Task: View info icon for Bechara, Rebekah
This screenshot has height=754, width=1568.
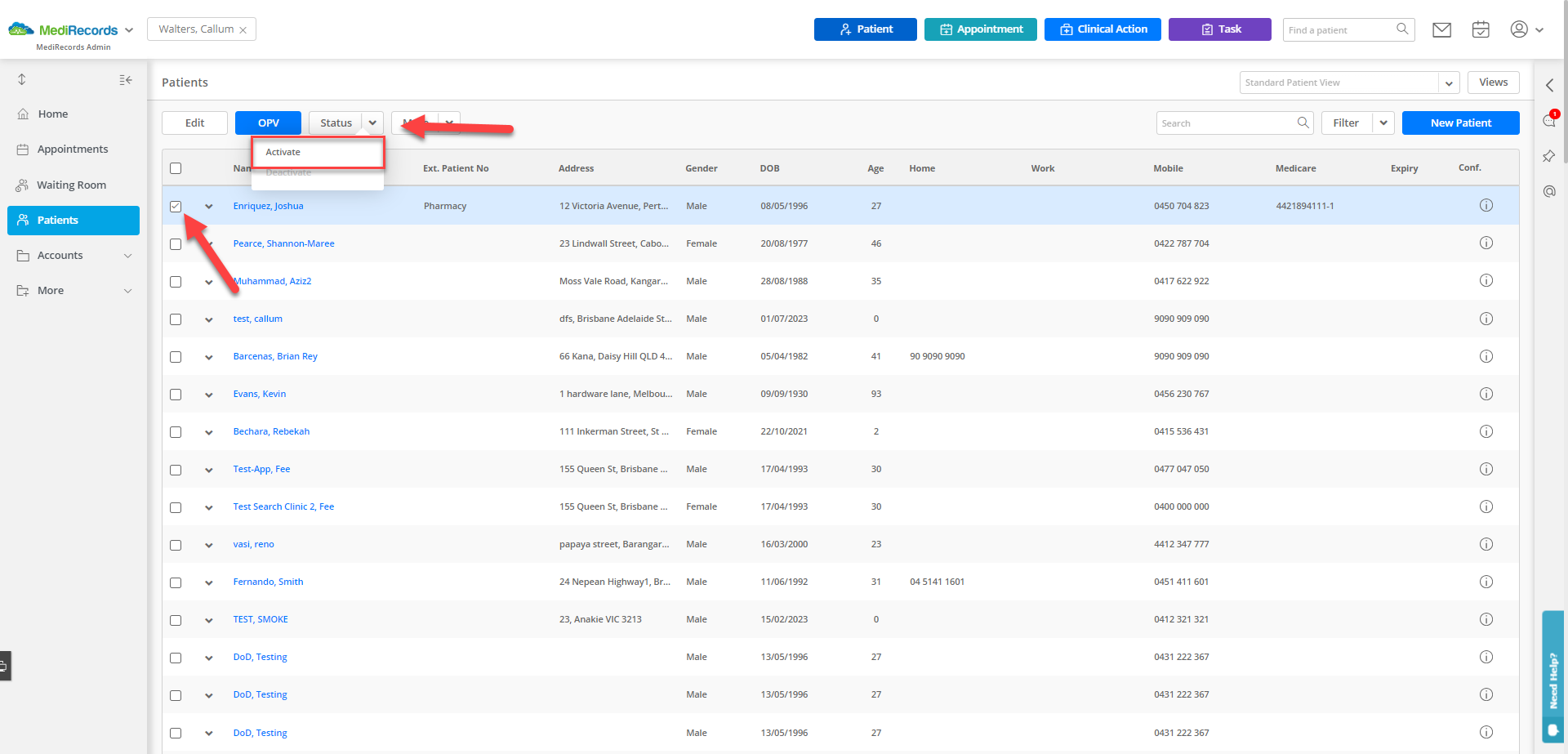Action: [x=1486, y=431]
